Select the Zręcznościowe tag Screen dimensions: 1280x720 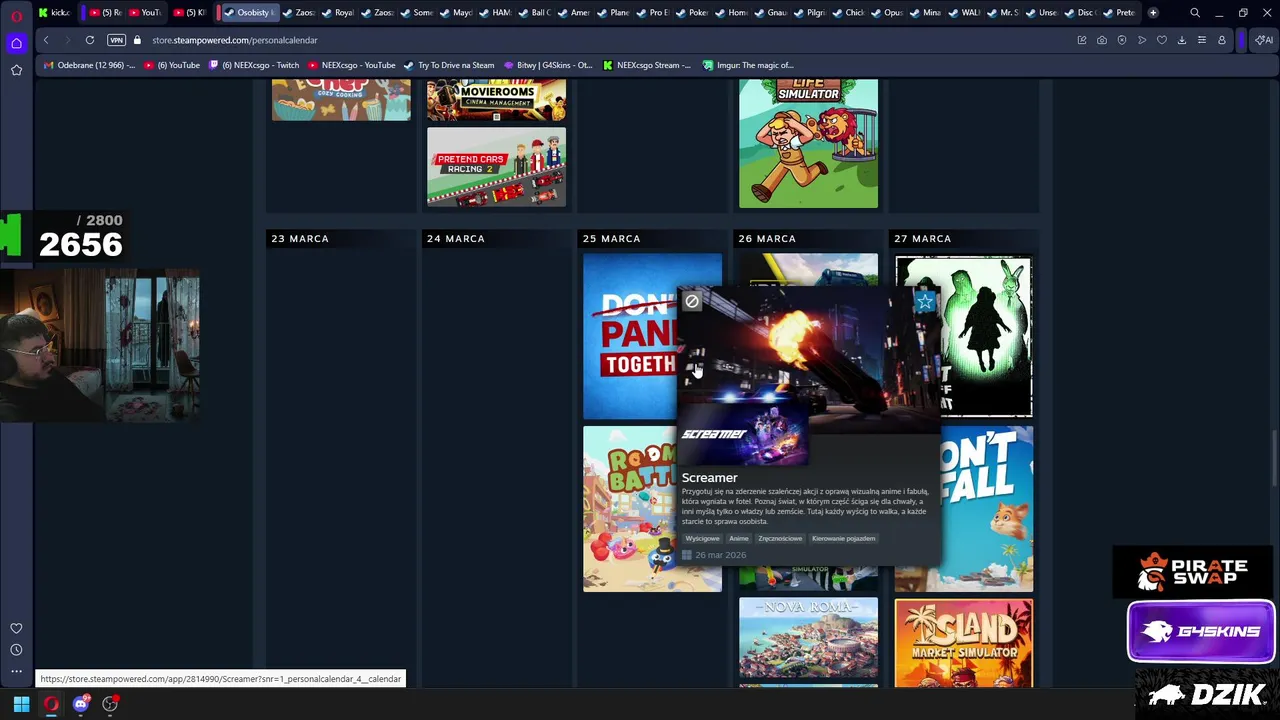point(780,538)
